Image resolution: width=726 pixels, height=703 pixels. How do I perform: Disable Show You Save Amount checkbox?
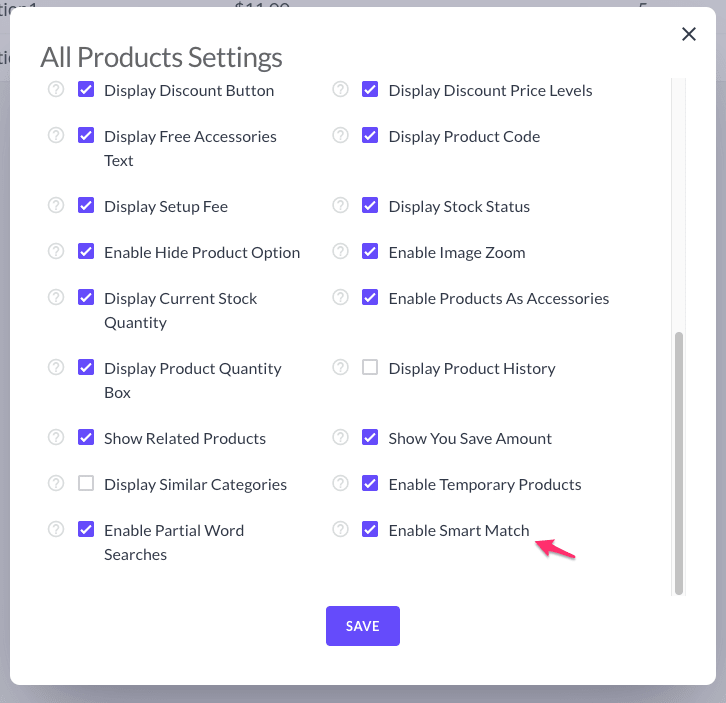370,438
